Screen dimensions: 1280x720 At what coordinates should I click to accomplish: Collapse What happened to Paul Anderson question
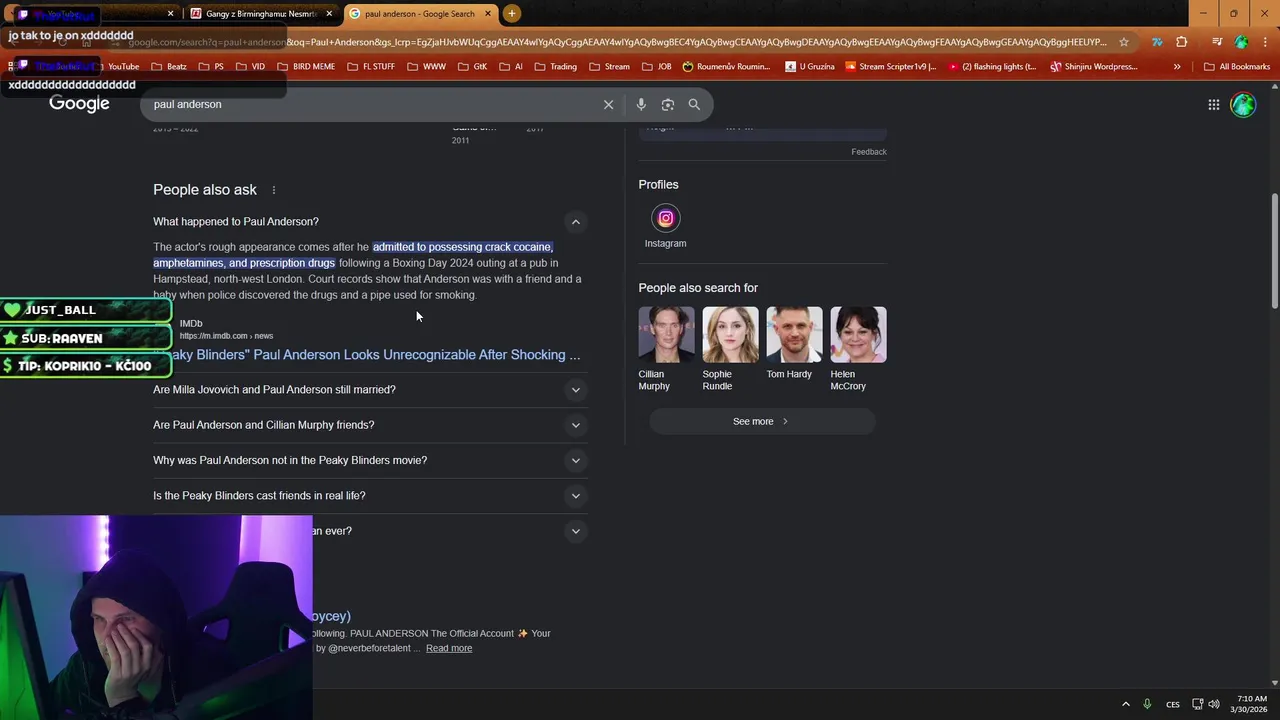(x=575, y=222)
